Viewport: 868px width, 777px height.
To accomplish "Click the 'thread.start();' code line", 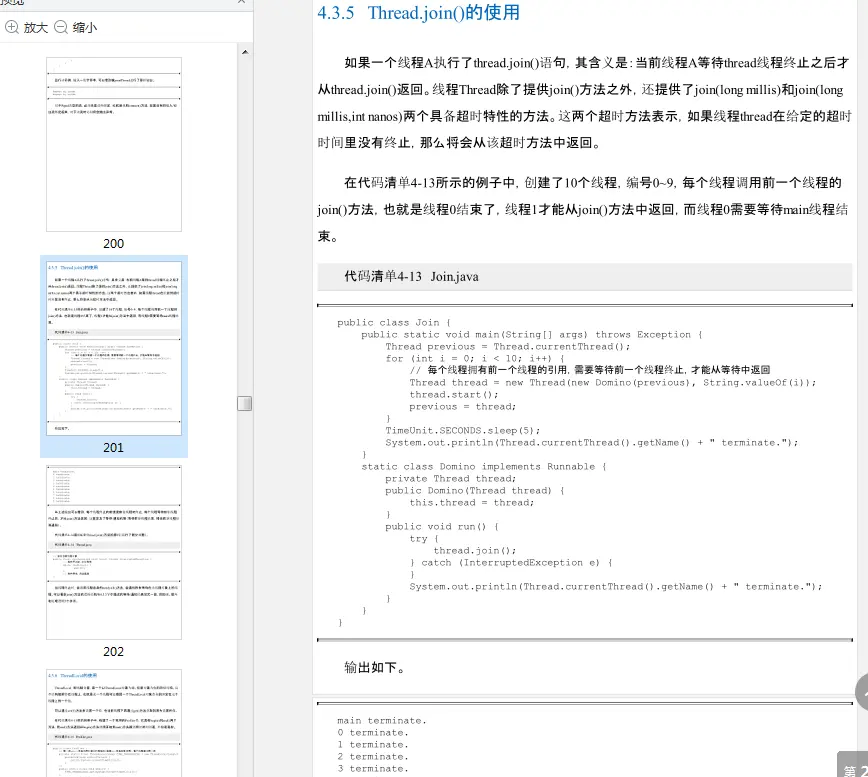I will [454, 395].
